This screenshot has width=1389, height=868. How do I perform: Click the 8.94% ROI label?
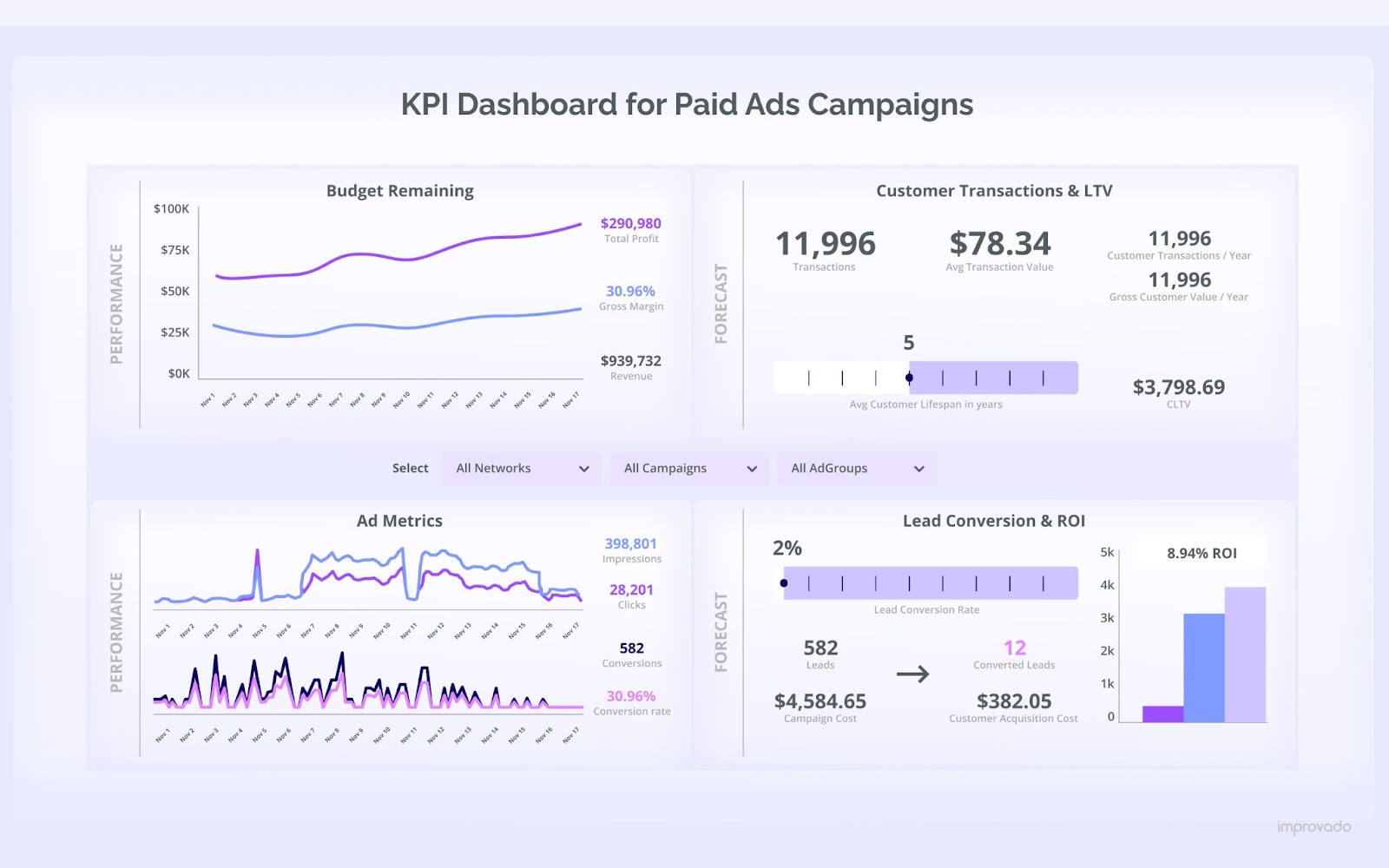pos(1203,552)
